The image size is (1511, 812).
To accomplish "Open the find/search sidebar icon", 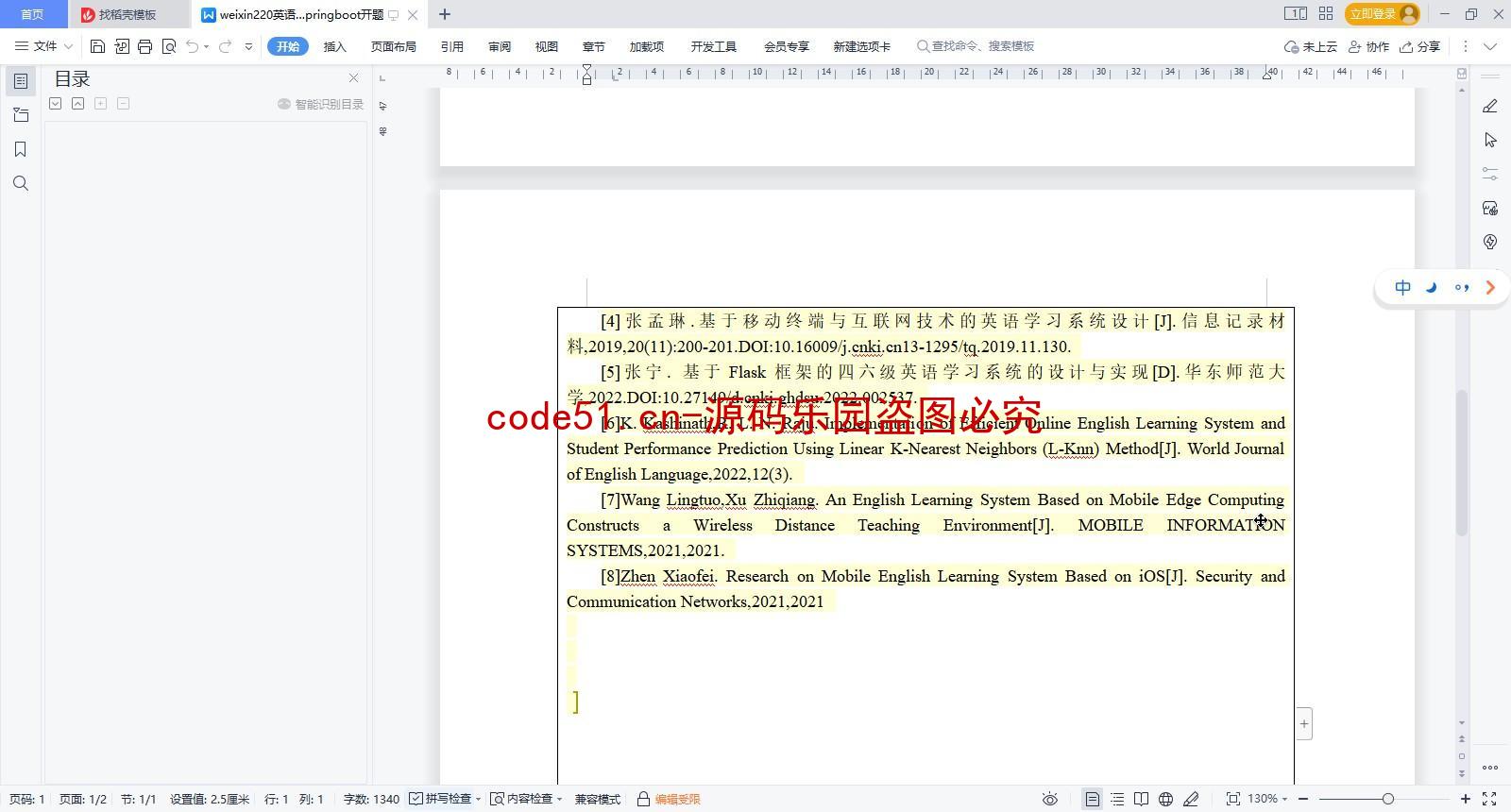I will point(21,183).
